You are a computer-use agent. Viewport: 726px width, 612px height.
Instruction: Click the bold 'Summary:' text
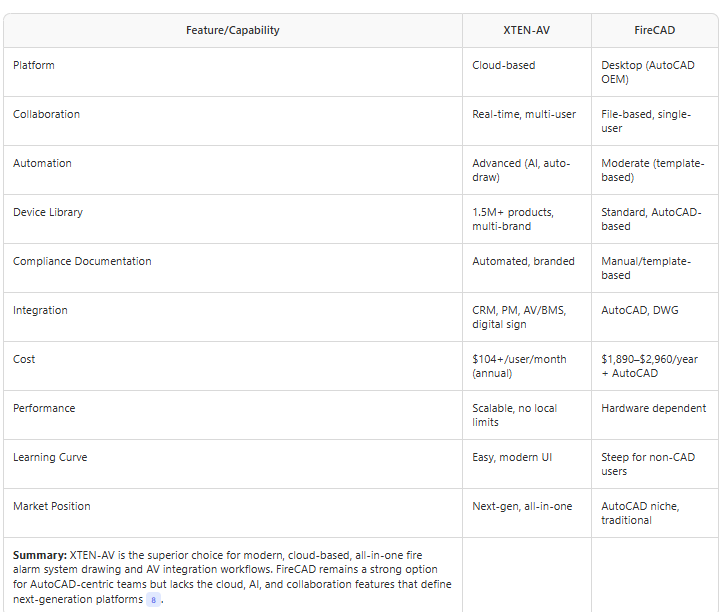(40, 554)
